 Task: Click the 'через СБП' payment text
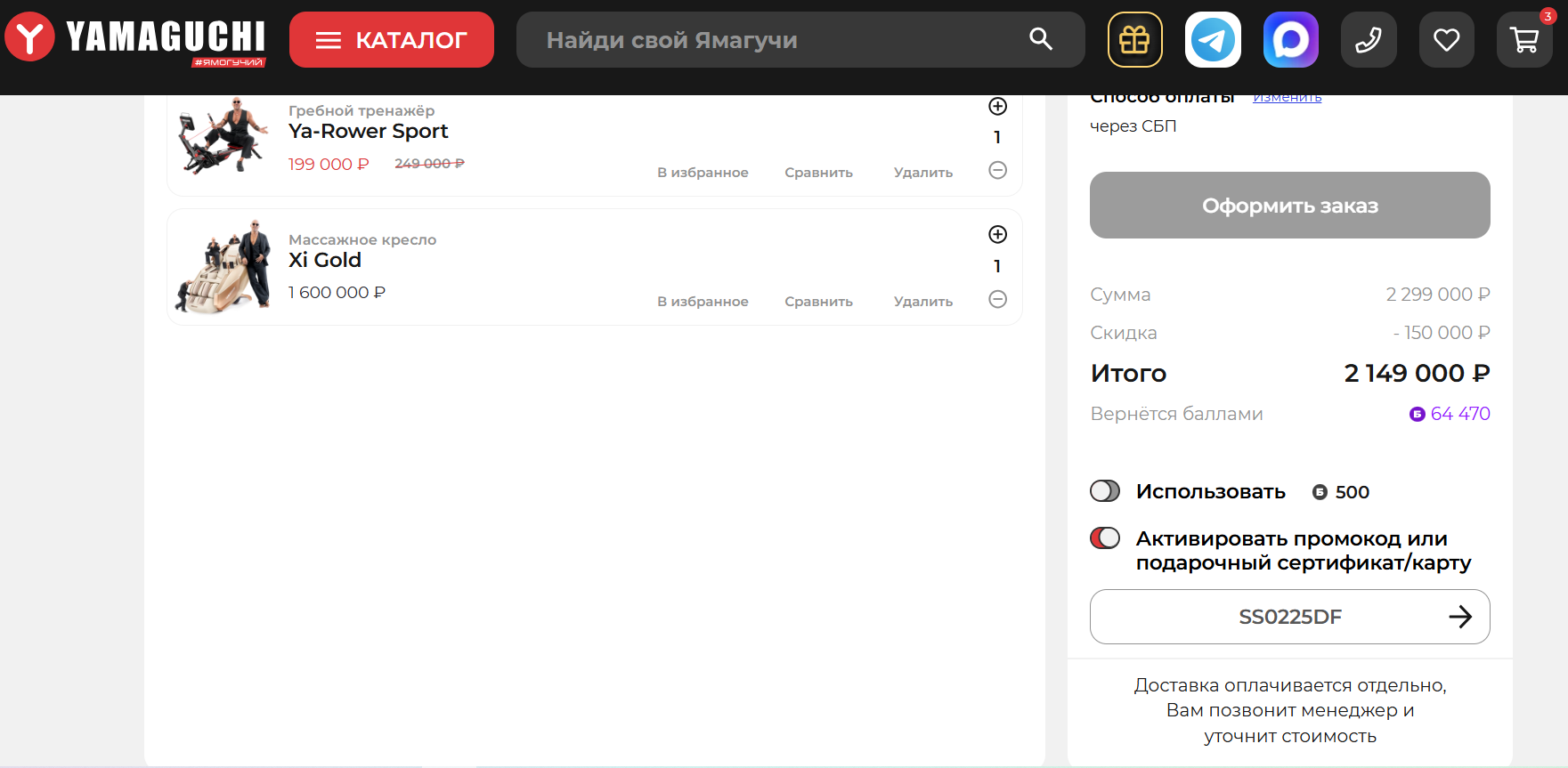[x=1133, y=126]
